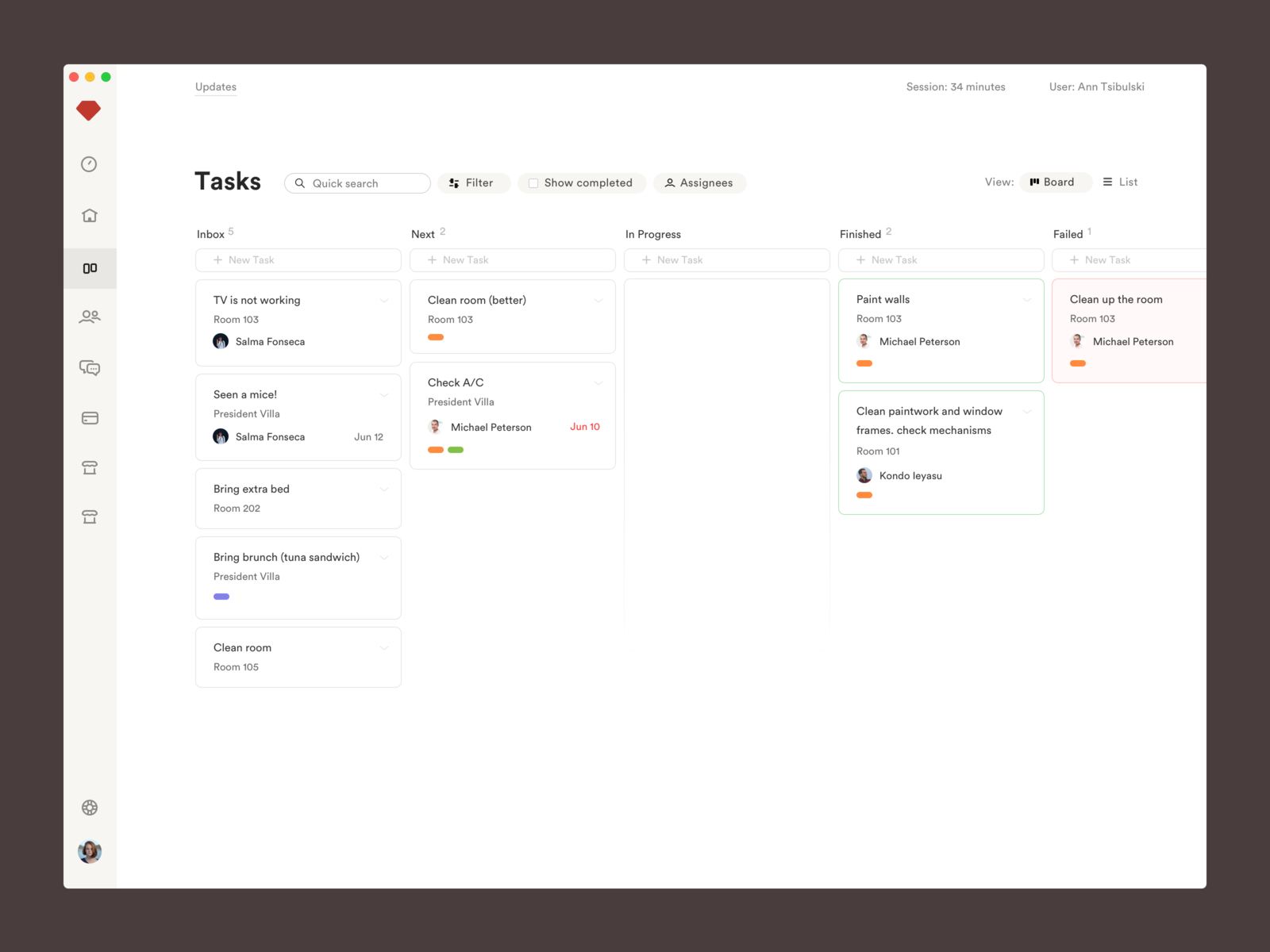Open the help lifebuoy icon

click(x=90, y=808)
